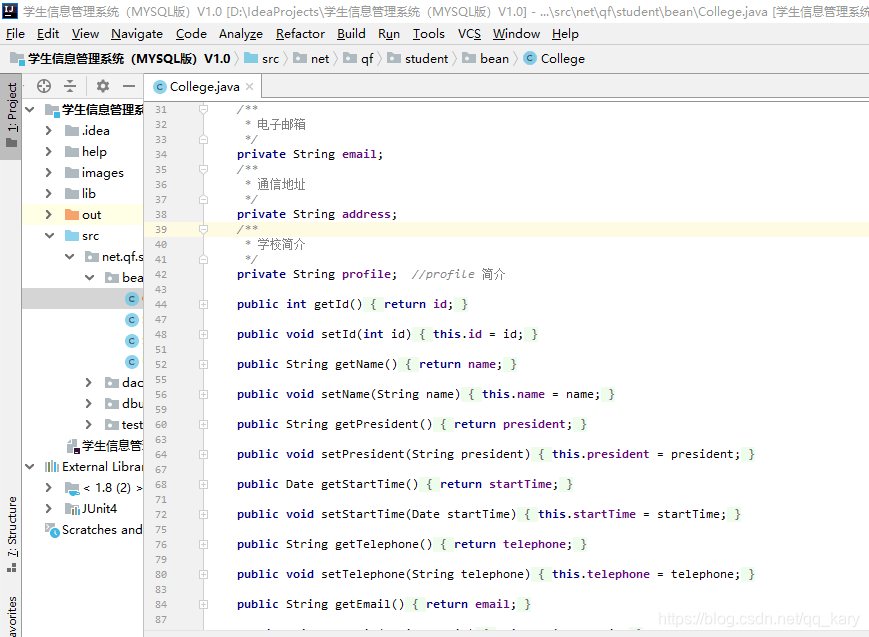Expand folded setId method on line 48
Screen dimensions: 869x637
[203, 334]
